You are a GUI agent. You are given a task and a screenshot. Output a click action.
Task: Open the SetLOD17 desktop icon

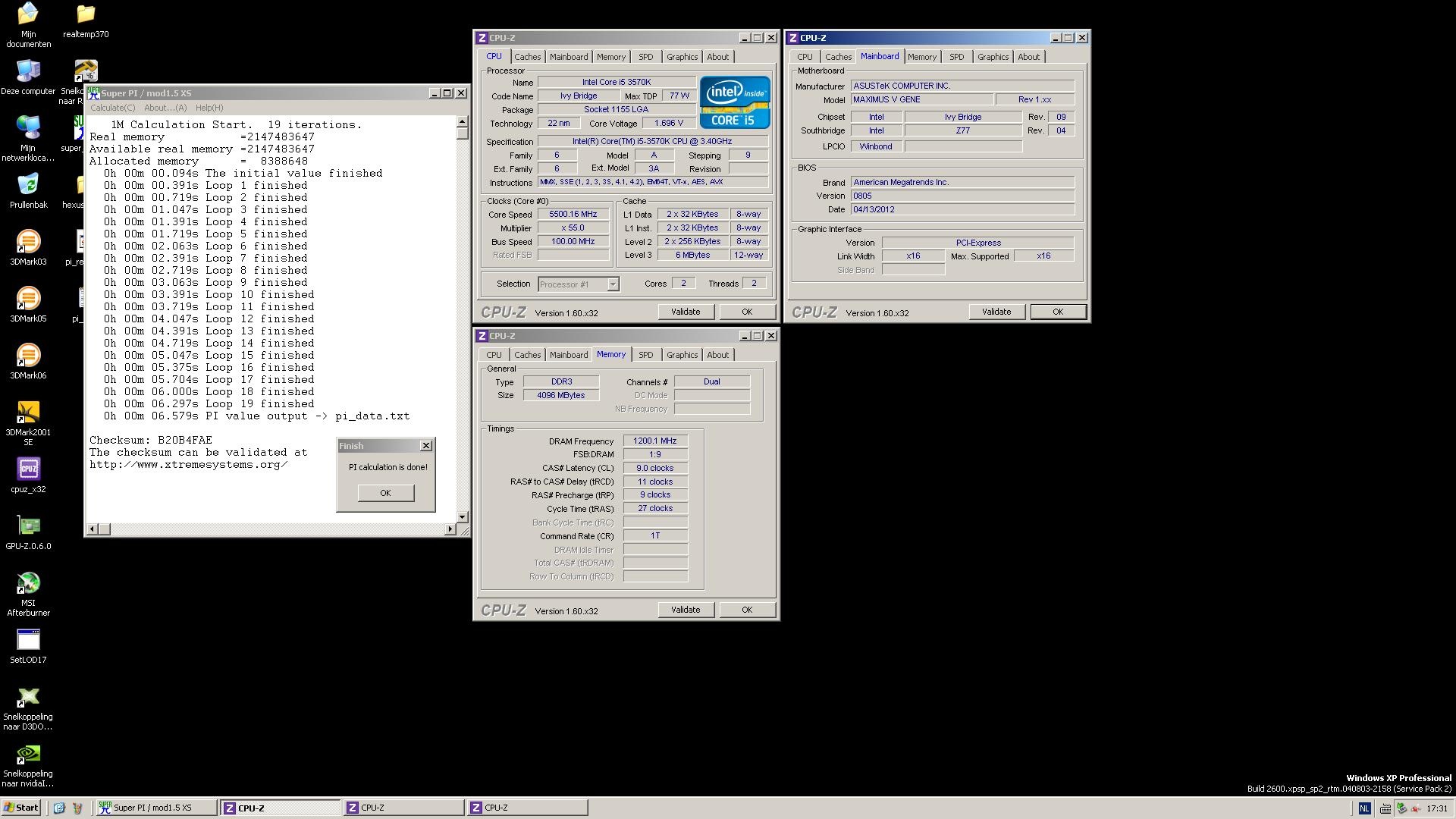[x=28, y=641]
